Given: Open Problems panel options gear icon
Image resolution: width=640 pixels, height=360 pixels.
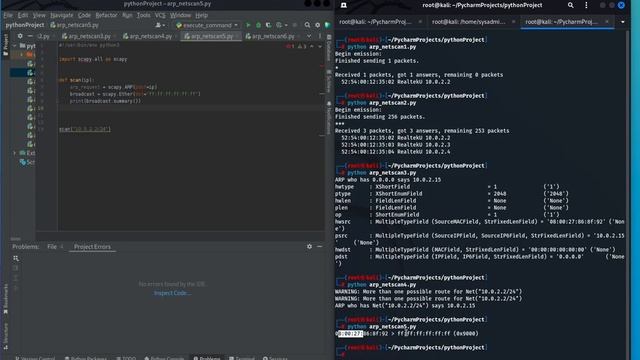Looking at the screenshot, I should click(x=309, y=247).
